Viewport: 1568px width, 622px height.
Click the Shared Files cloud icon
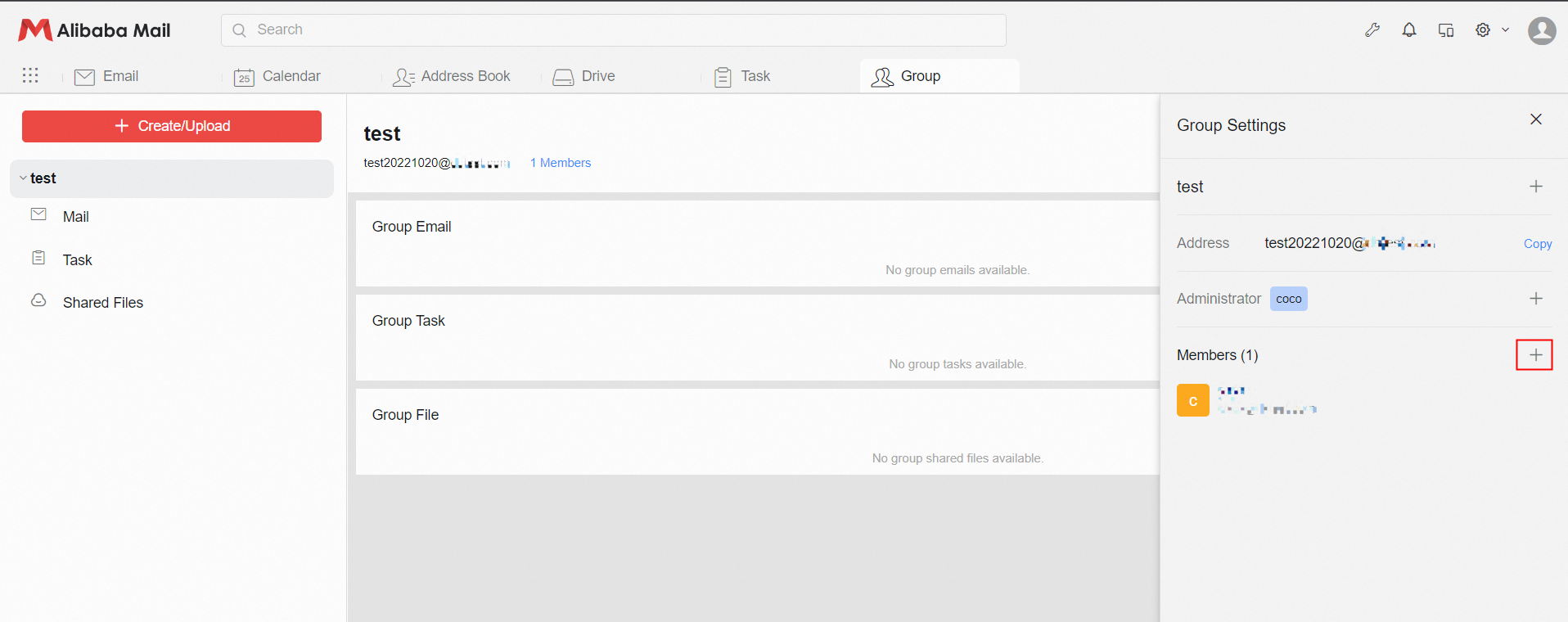(x=38, y=300)
